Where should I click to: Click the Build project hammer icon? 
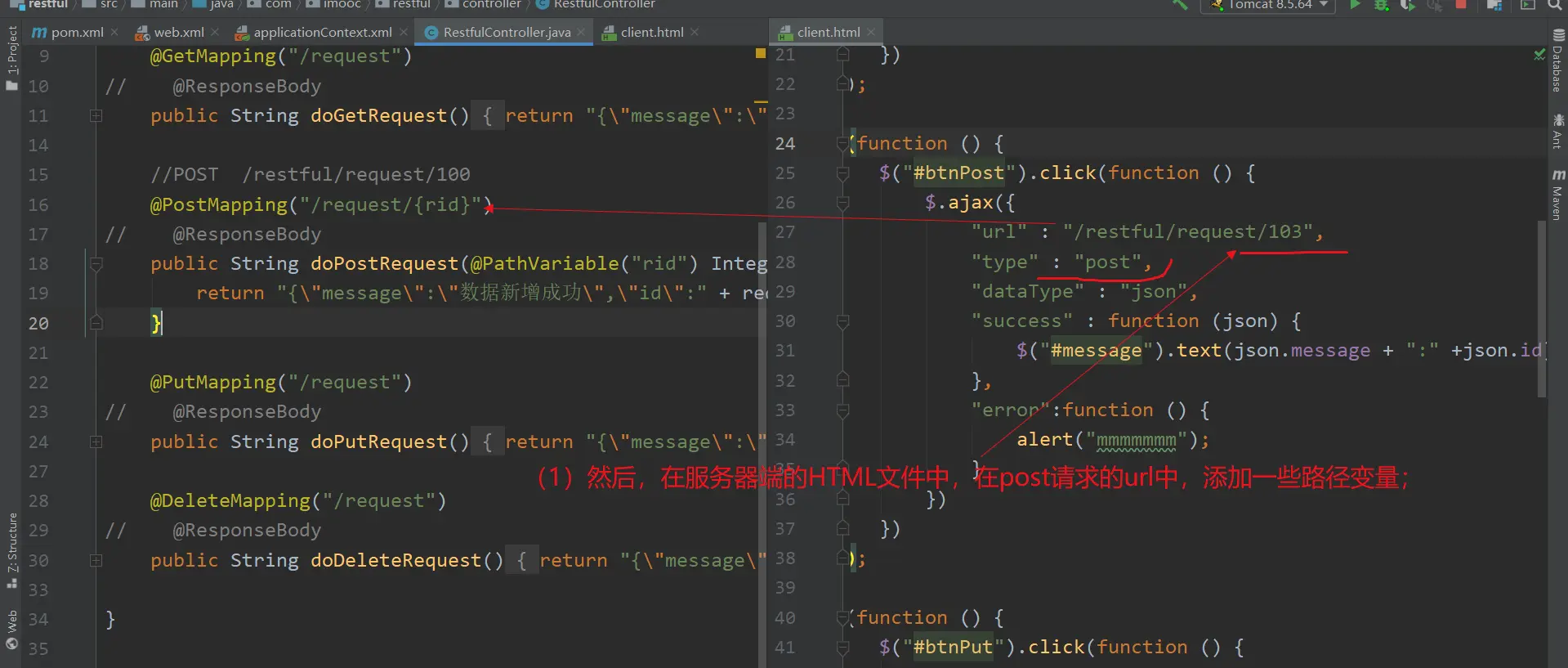[x=1180, y=5]
